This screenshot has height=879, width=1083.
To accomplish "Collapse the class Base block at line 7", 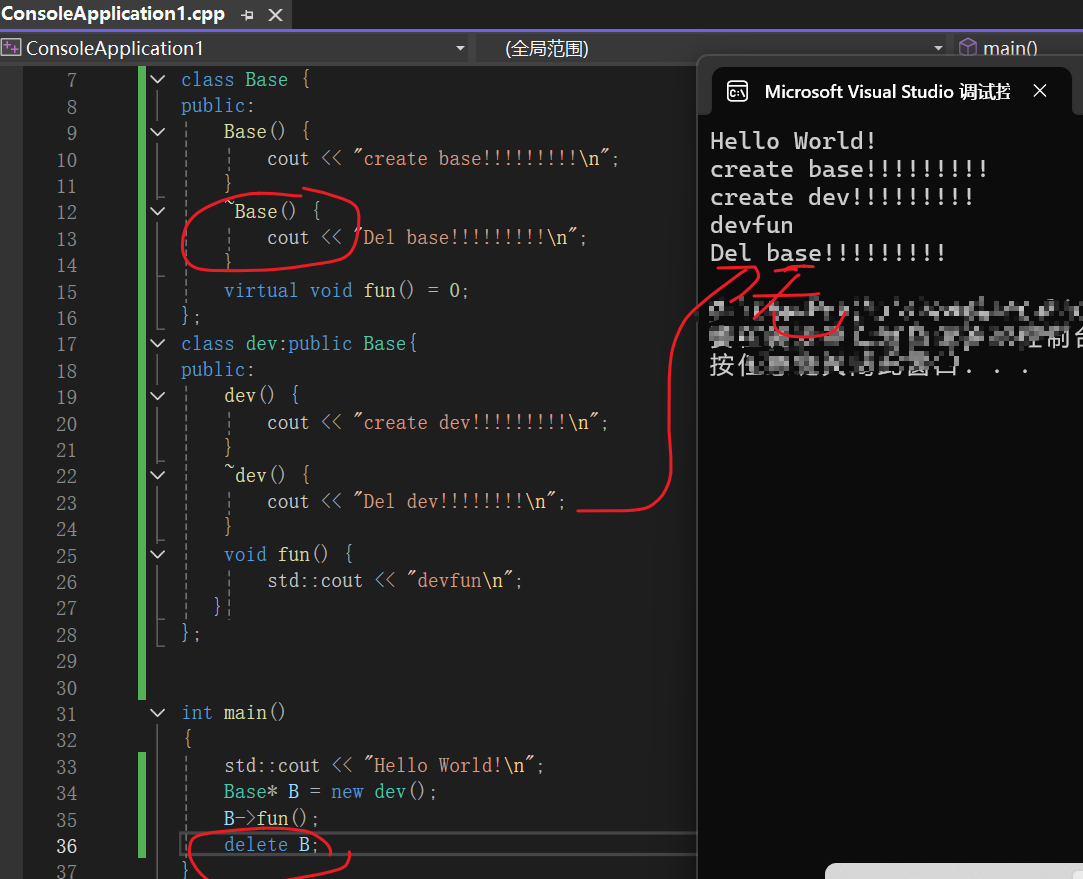I will tap(157, 79).
